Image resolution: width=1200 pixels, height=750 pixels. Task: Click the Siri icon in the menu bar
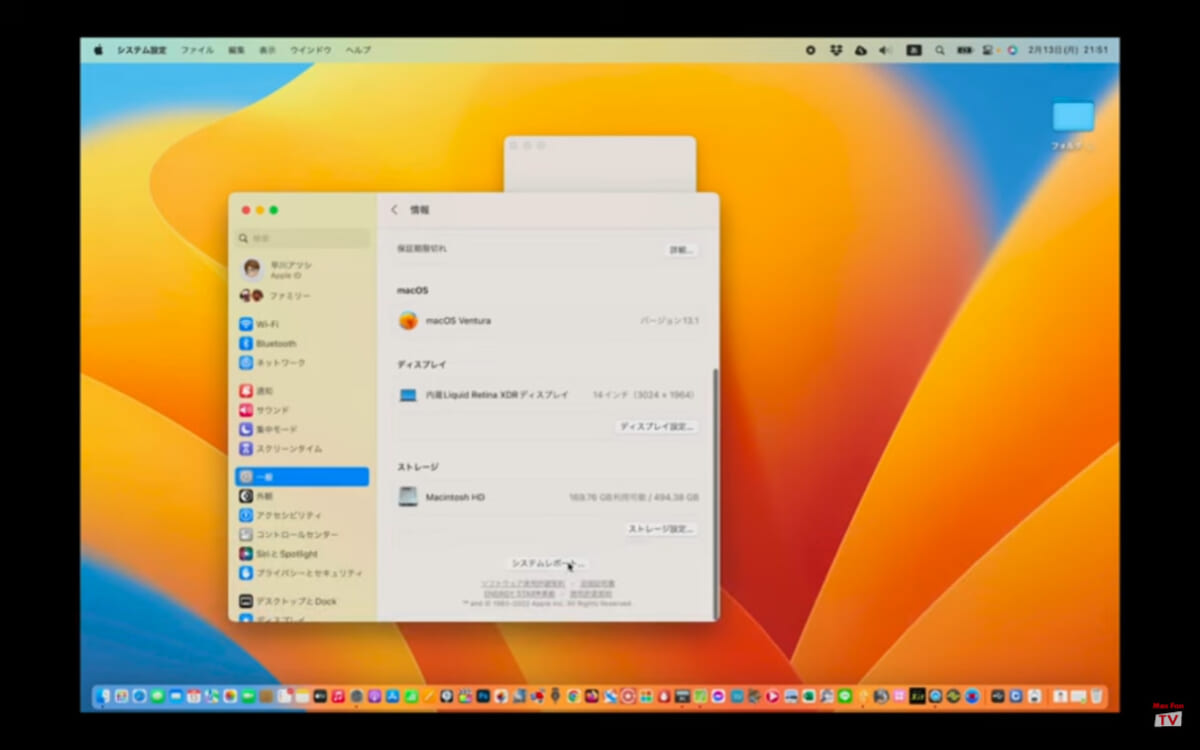point(1012,50)
